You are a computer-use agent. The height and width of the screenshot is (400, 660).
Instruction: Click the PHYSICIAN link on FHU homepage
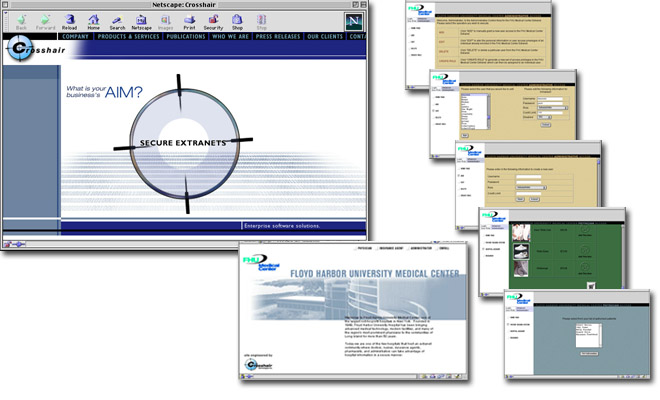tap(364, 248)
